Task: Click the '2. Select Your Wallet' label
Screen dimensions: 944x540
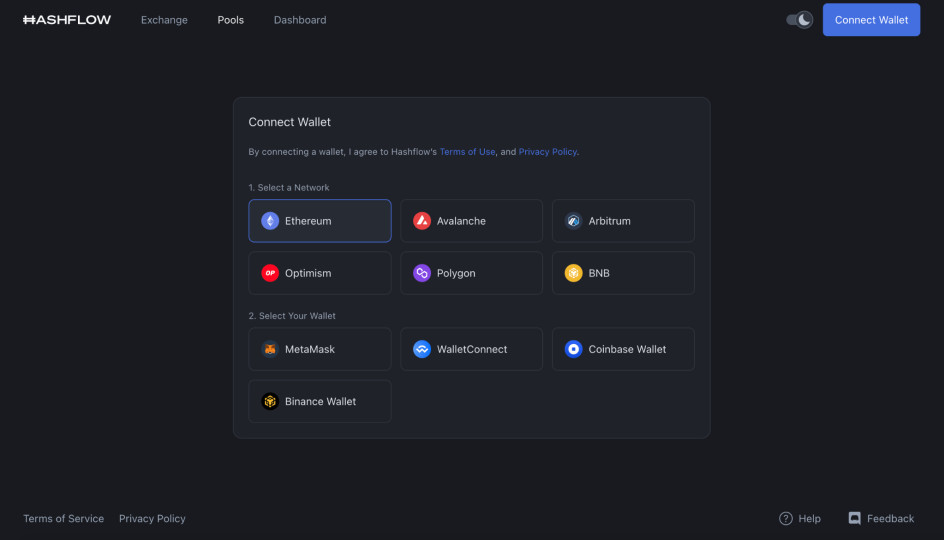Action: pyautogui.click(x=292, y=316)
